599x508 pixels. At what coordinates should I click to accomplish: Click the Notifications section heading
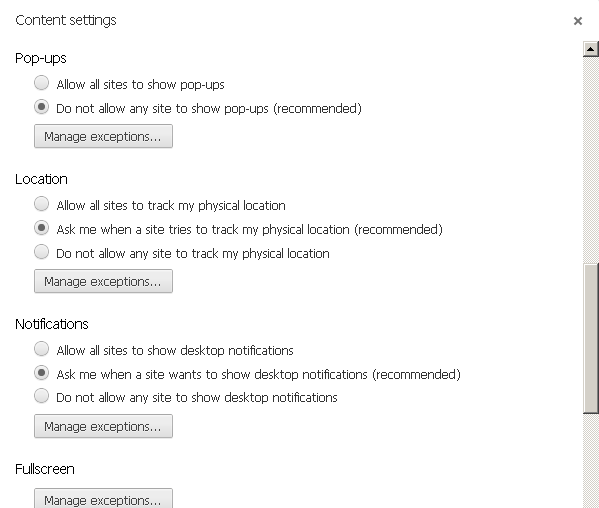(52, 324)
